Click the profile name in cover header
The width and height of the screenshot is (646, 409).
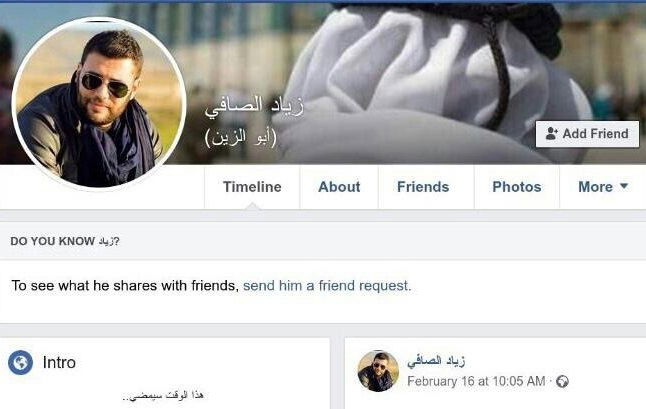254,108
